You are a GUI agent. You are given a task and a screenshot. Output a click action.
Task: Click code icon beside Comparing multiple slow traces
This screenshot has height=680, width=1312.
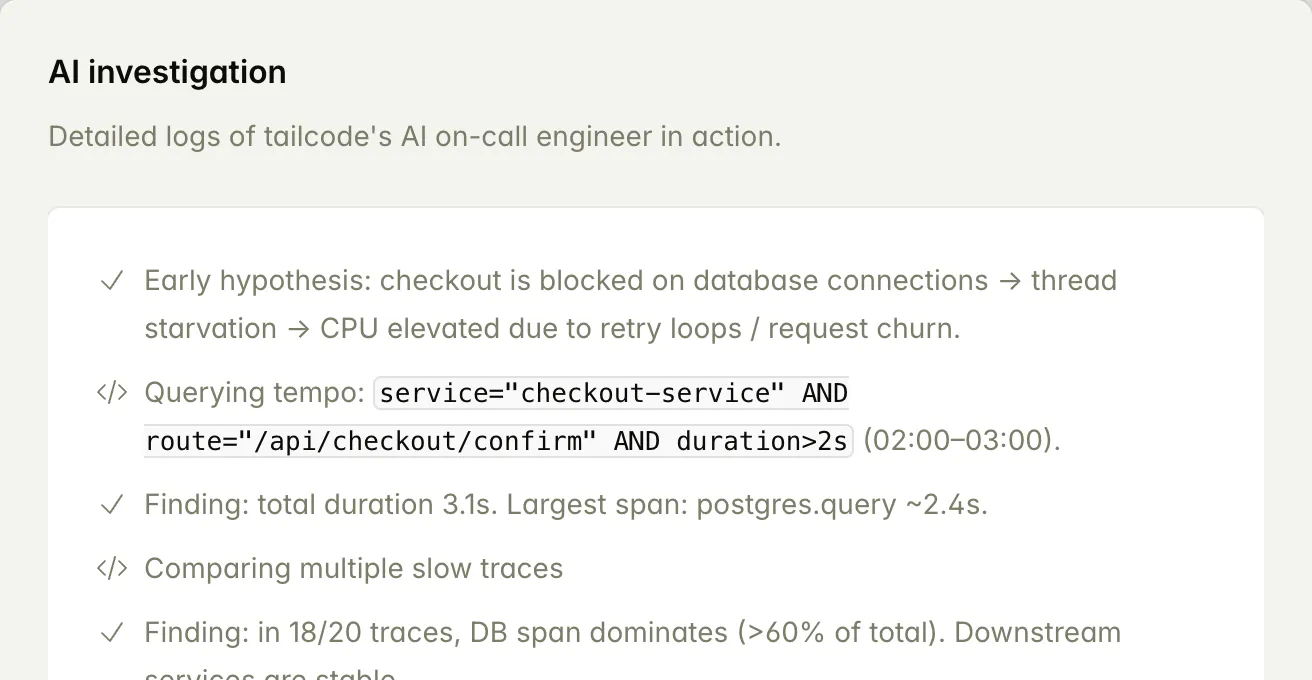coord(111,569)
